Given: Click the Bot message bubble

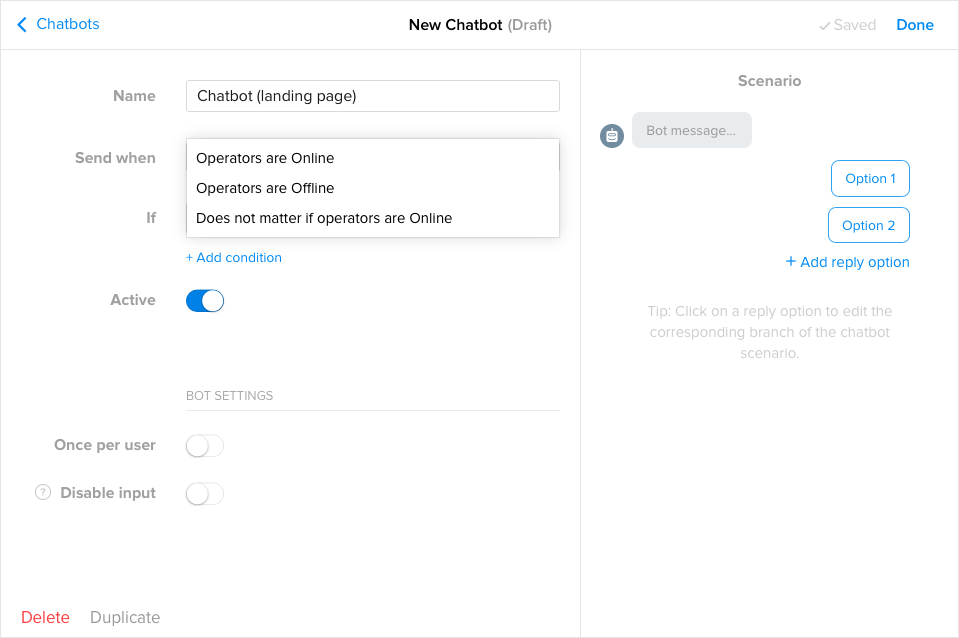Looking at the screenshot, I should click(691, 130).
